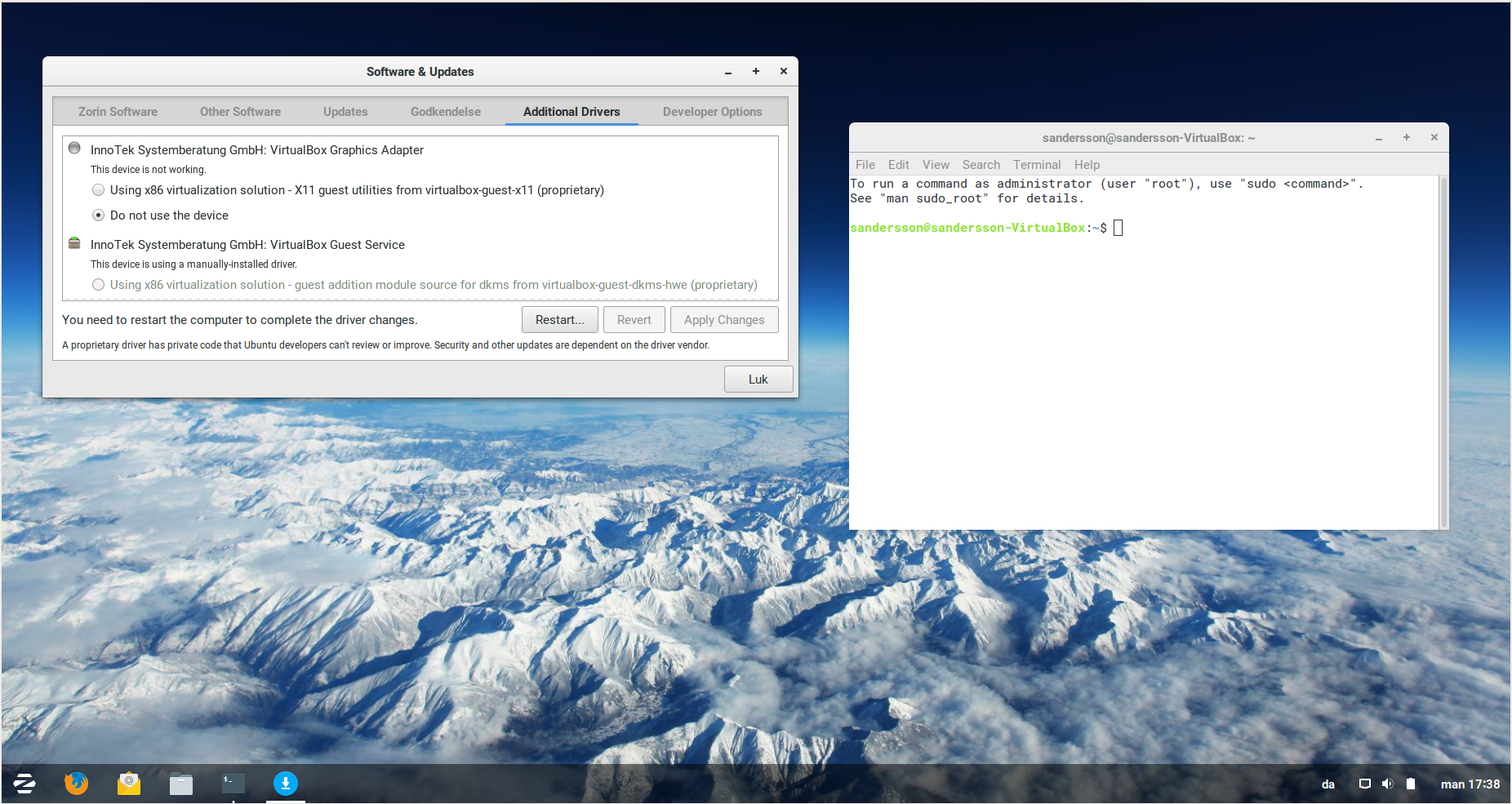Open the terminal File menu
This screenshot has height=804, width=1512.
(865, 165)
